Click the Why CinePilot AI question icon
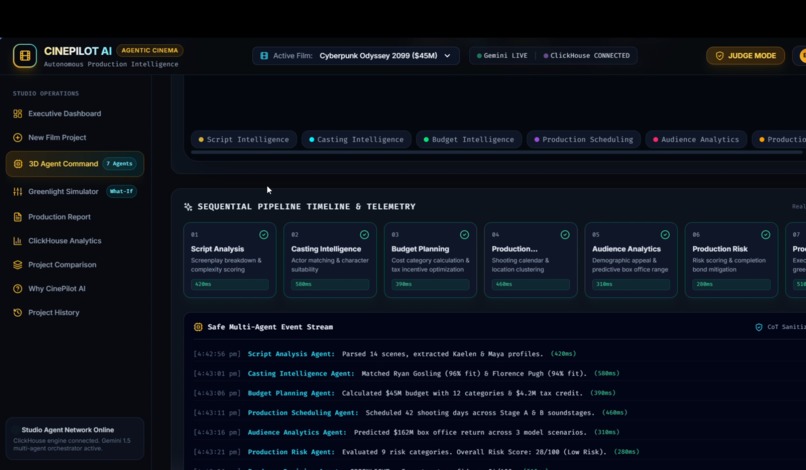The image size is (806, 470). (x=17, y=288)
